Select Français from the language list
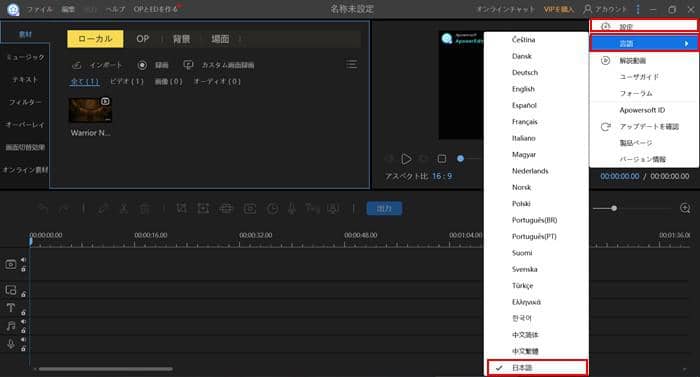Image resolution: width=700 pixels, height=377 pixels. 525,121
